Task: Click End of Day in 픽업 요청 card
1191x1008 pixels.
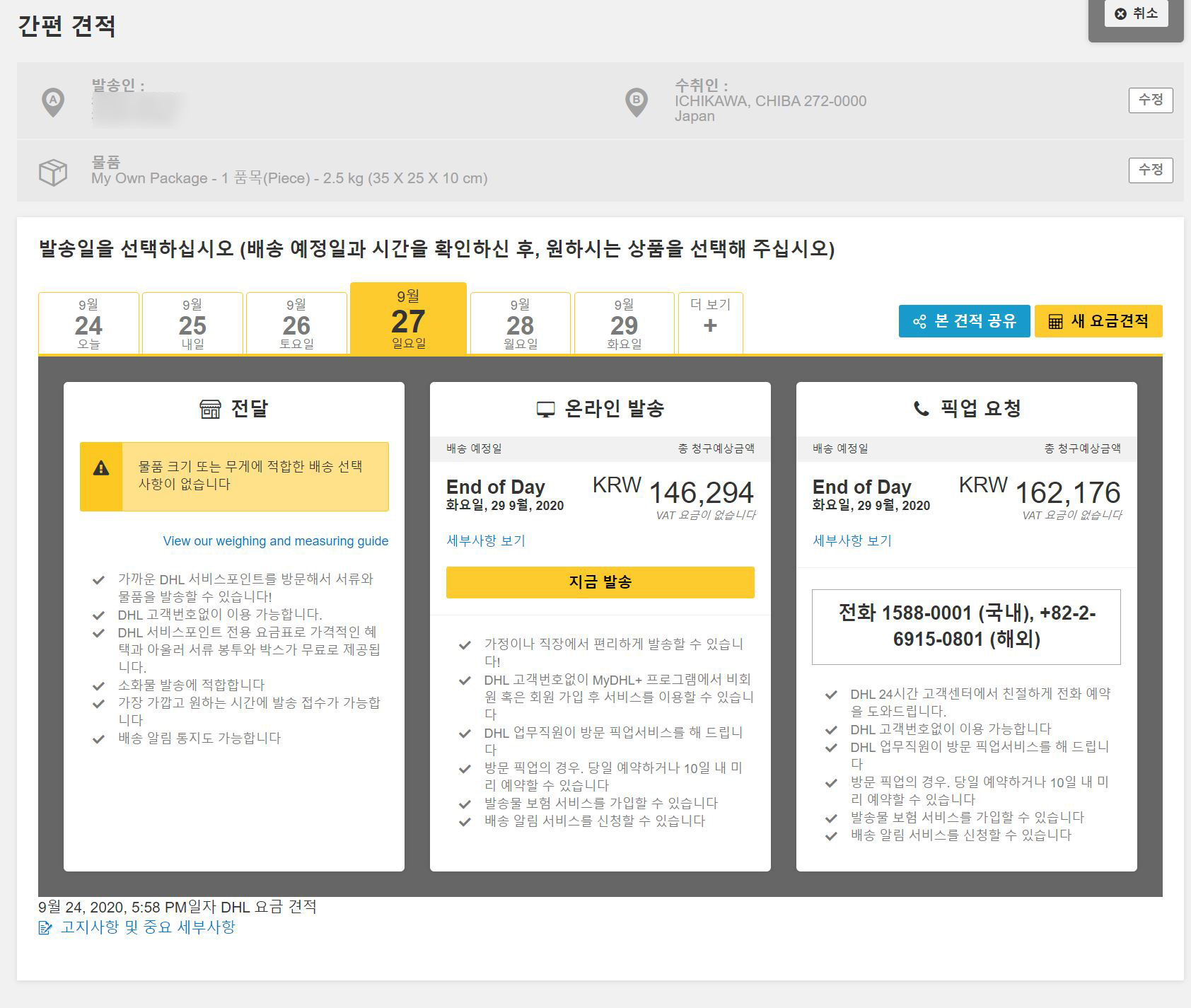Action: click(861, 487)
